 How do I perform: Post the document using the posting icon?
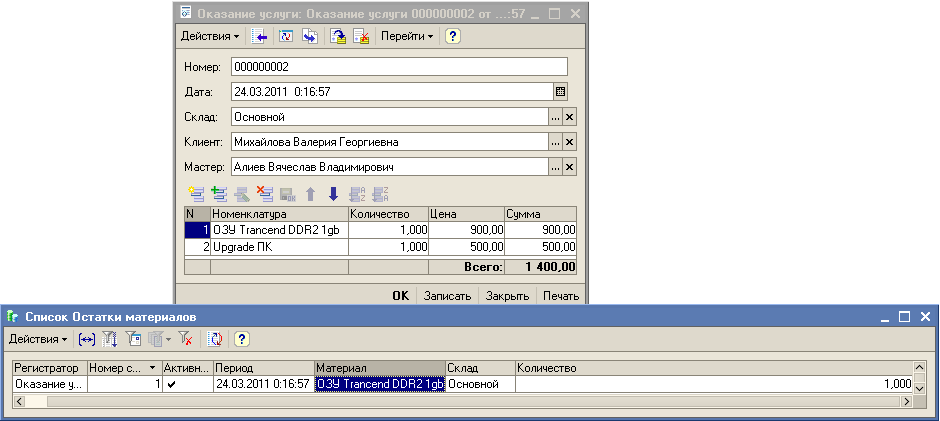(339, 37)
